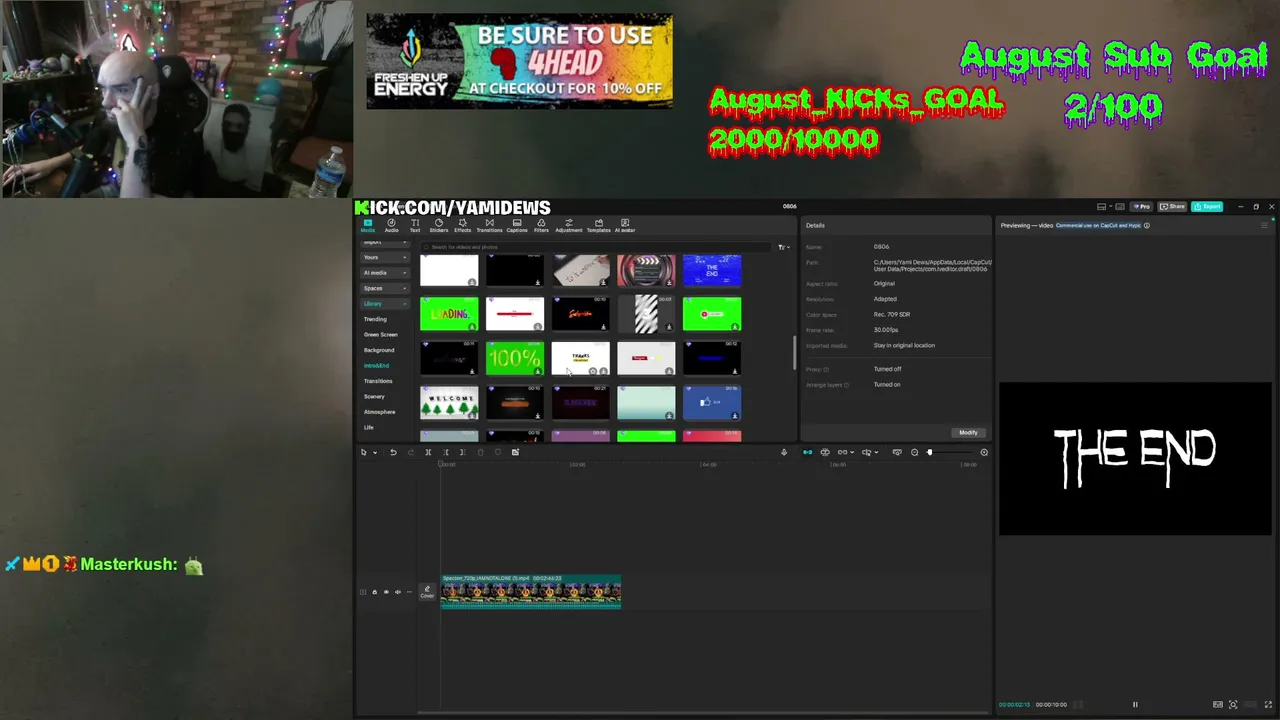Open the Adjustment tab
Screen dimensions: 1280x720
569,226
